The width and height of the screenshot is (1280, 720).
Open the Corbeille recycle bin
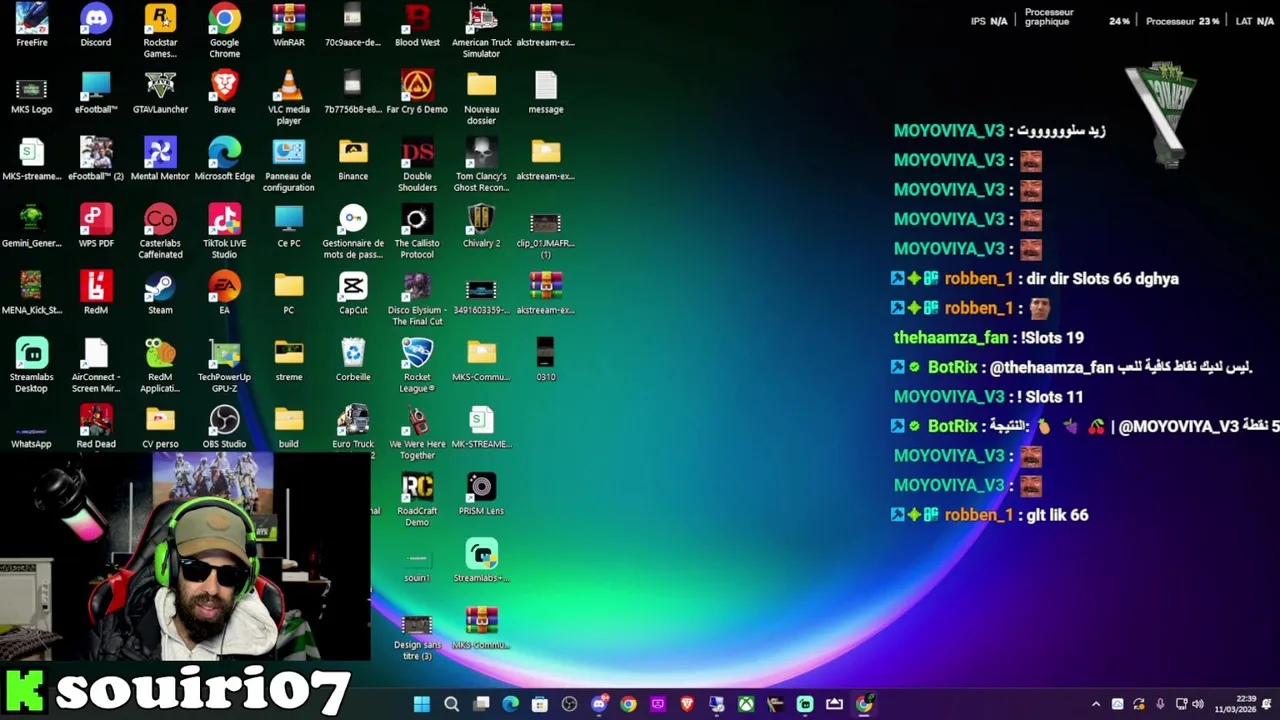[x=353, y=361]
